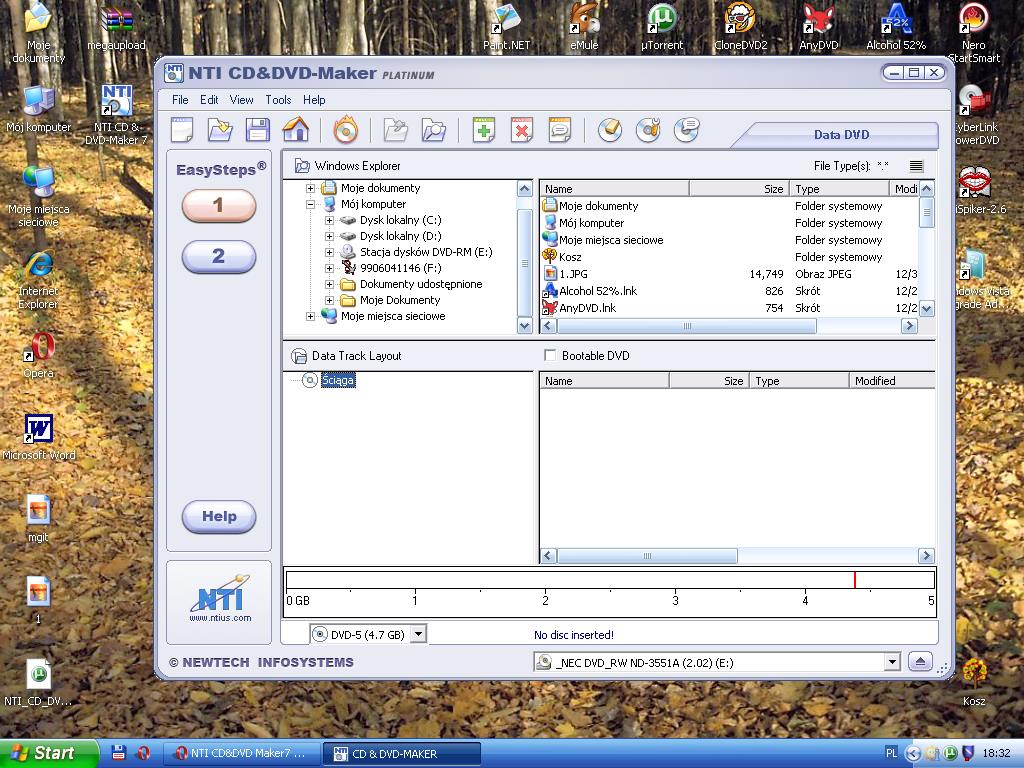
Task: Click EasySteps button 2
Action: 219,256
